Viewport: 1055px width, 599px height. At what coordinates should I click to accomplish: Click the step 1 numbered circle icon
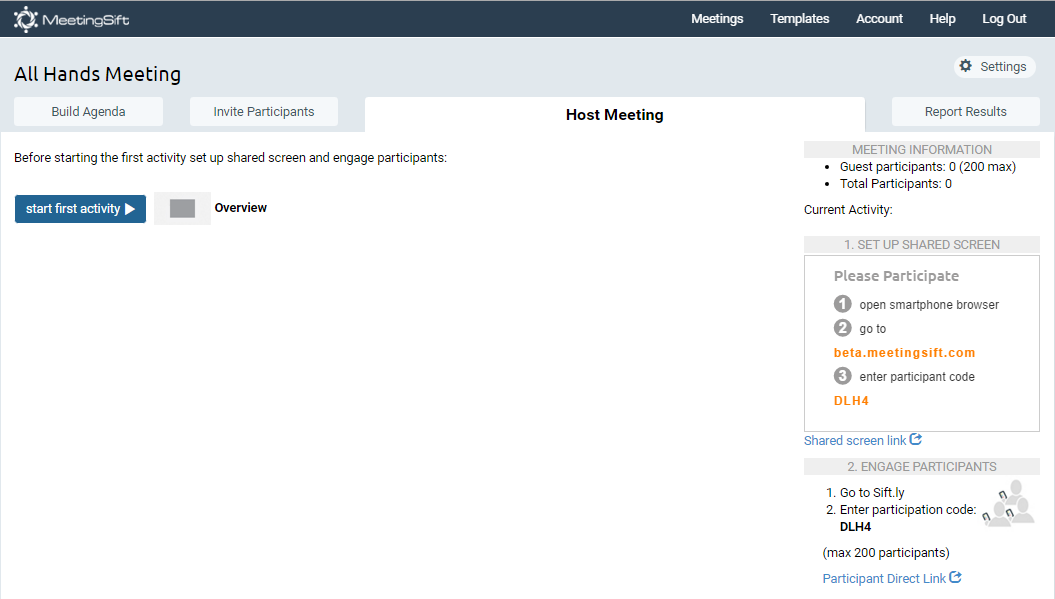843,304
